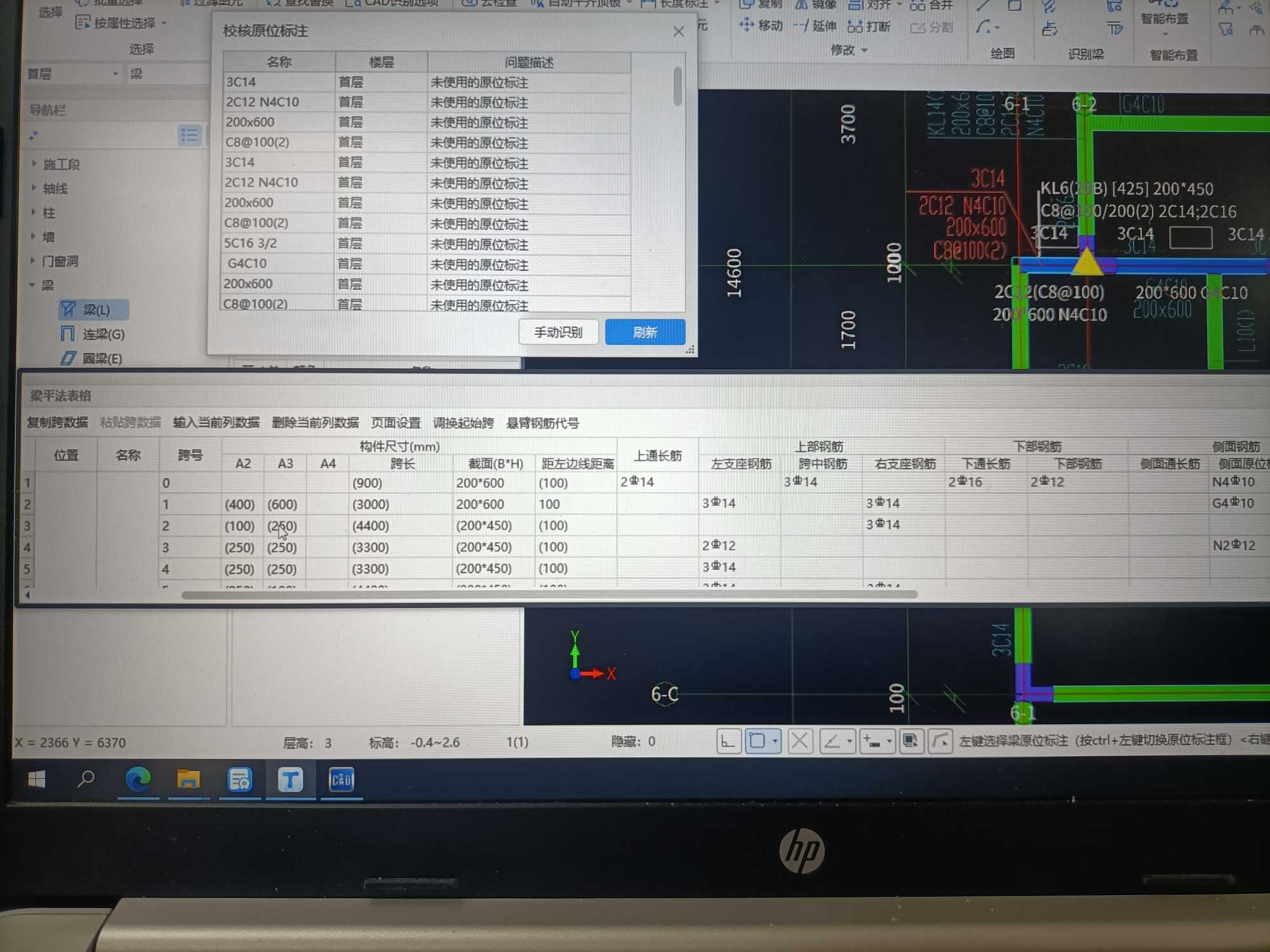Click the KL6 beam label in drawing

pyautogui.click(x=1126, y=189)
